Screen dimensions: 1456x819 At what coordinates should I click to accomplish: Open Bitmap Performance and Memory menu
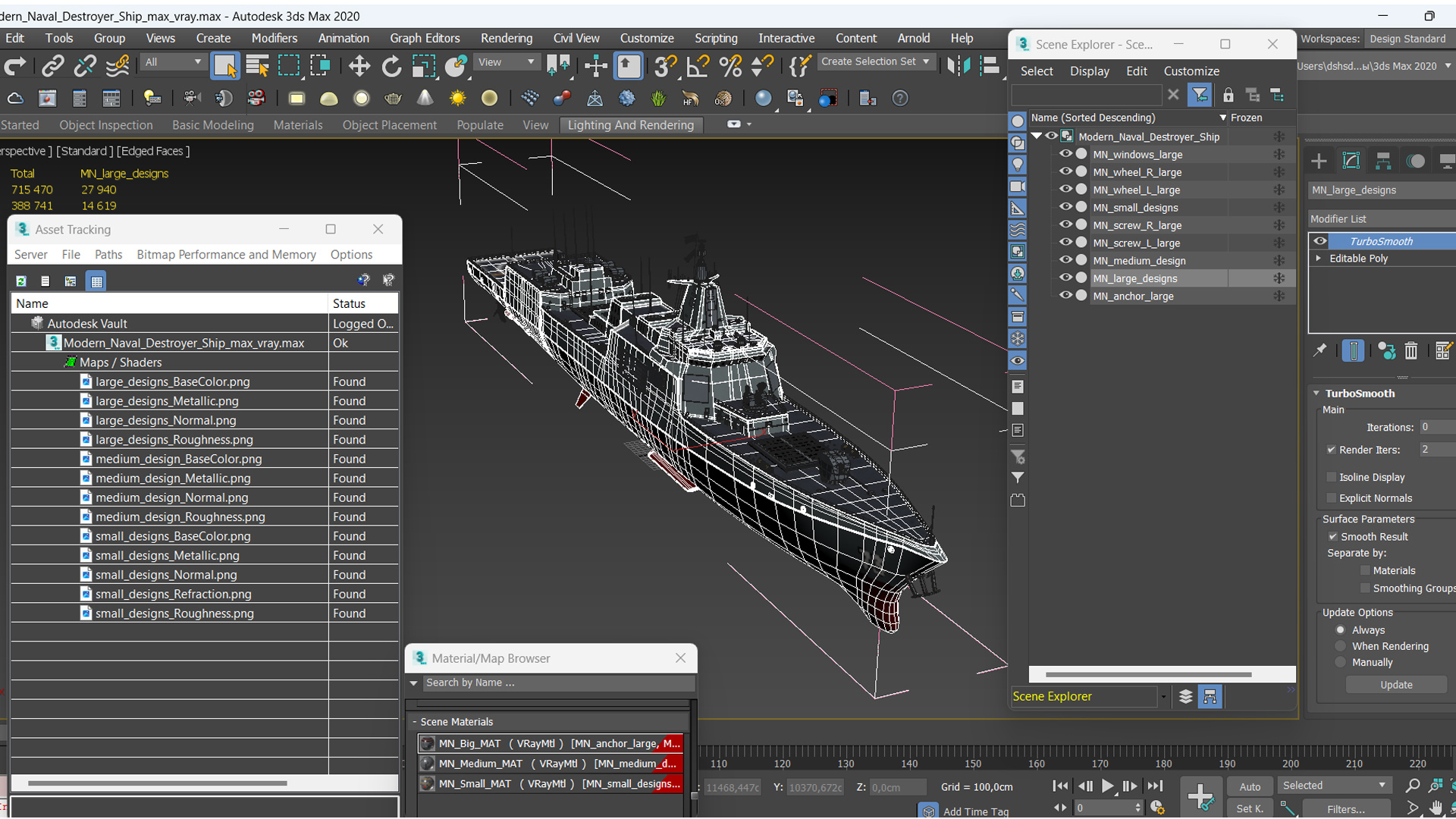pos(226,255)
